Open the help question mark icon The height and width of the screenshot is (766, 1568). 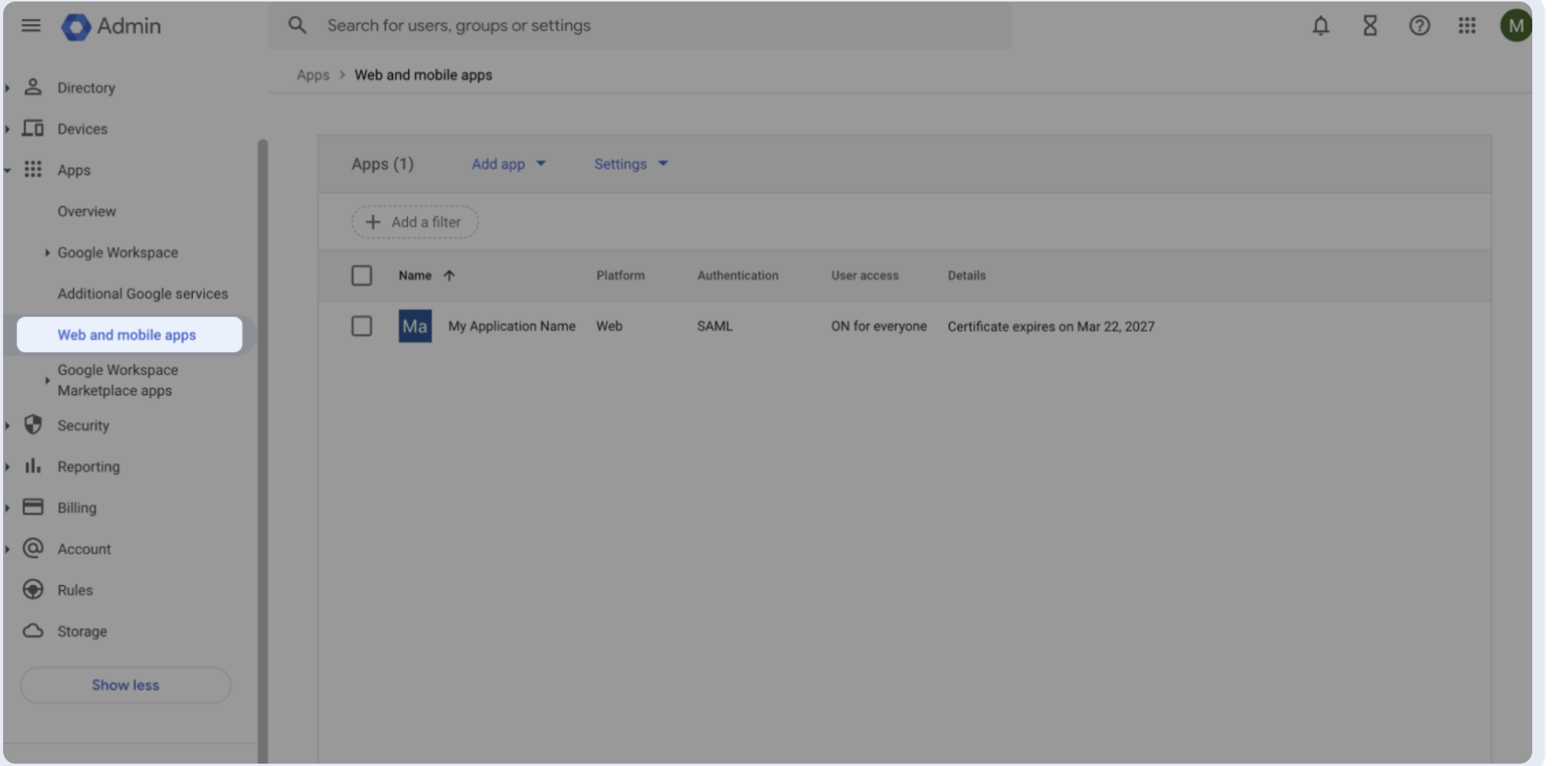click(x=1419, y=26)
